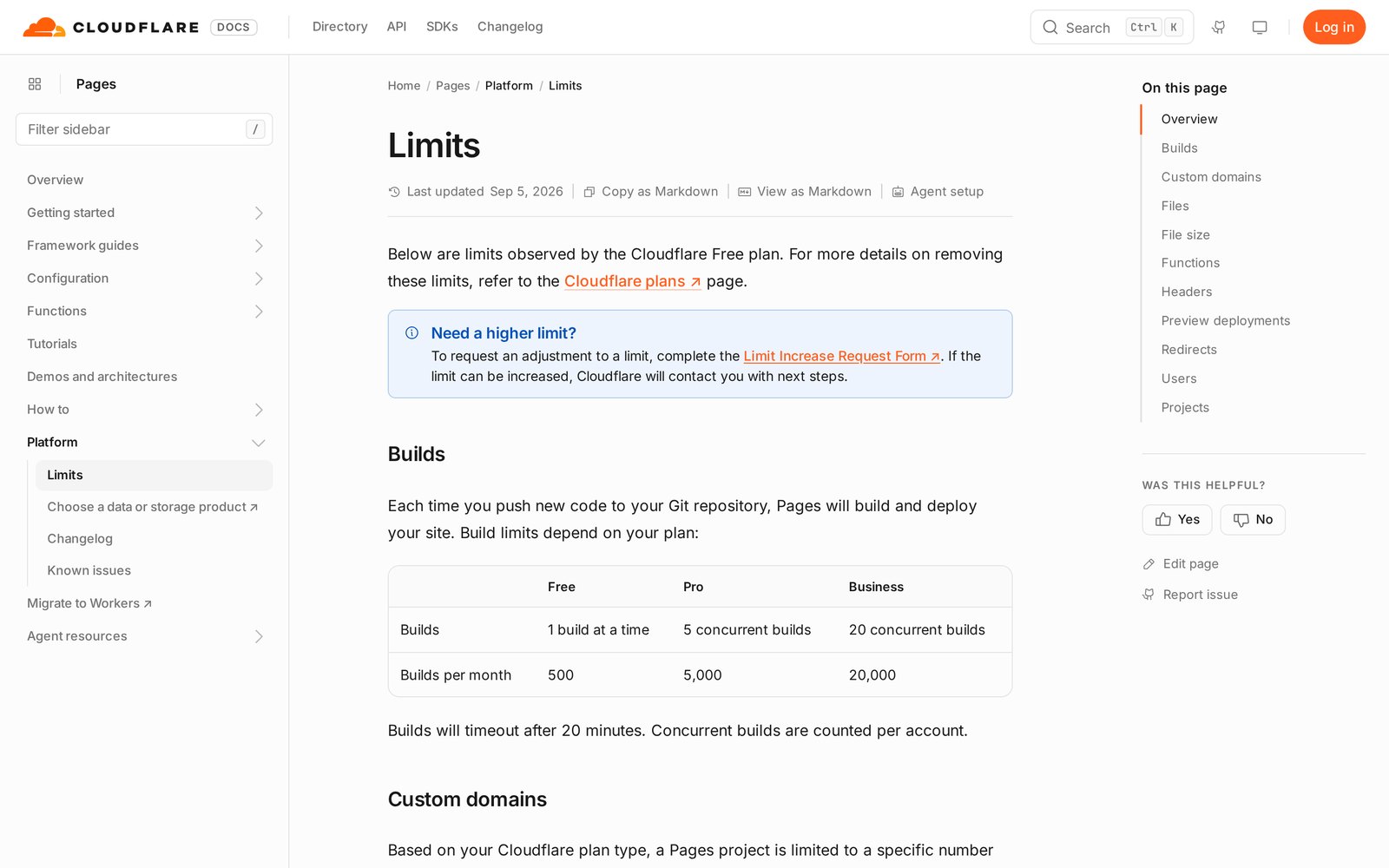Jump to Custom domains in On this page
Image resolution: width=1389 pixels, height=868 pixels.
point(1211,177)
